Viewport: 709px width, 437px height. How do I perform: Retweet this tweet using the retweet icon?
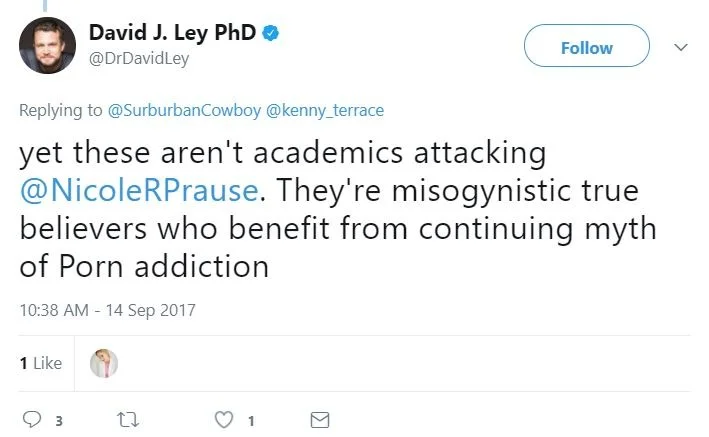126,420
